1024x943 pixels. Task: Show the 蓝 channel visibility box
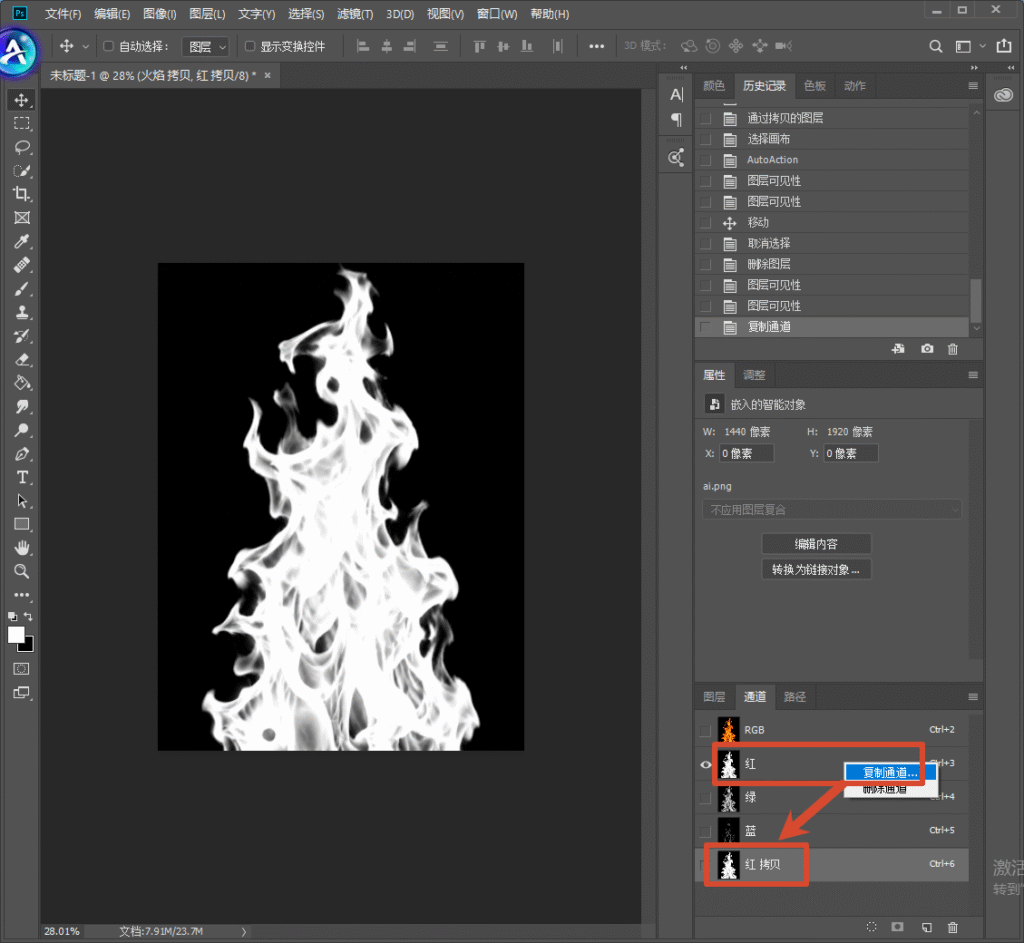[x=705, y=831]
